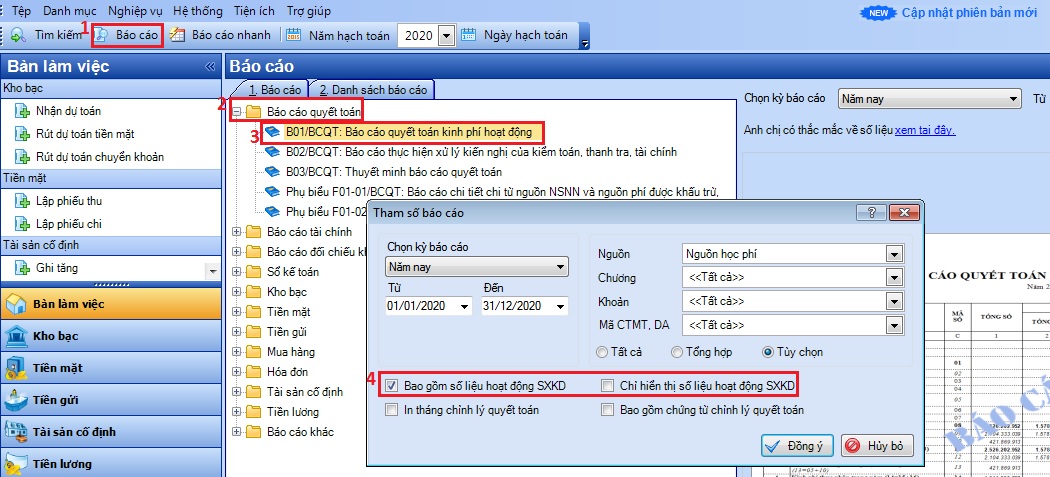Select Tiền gửi in navigation sidebar
Image resolution: width=1050 pixels, height=477 pixels.
coord(110,400)
